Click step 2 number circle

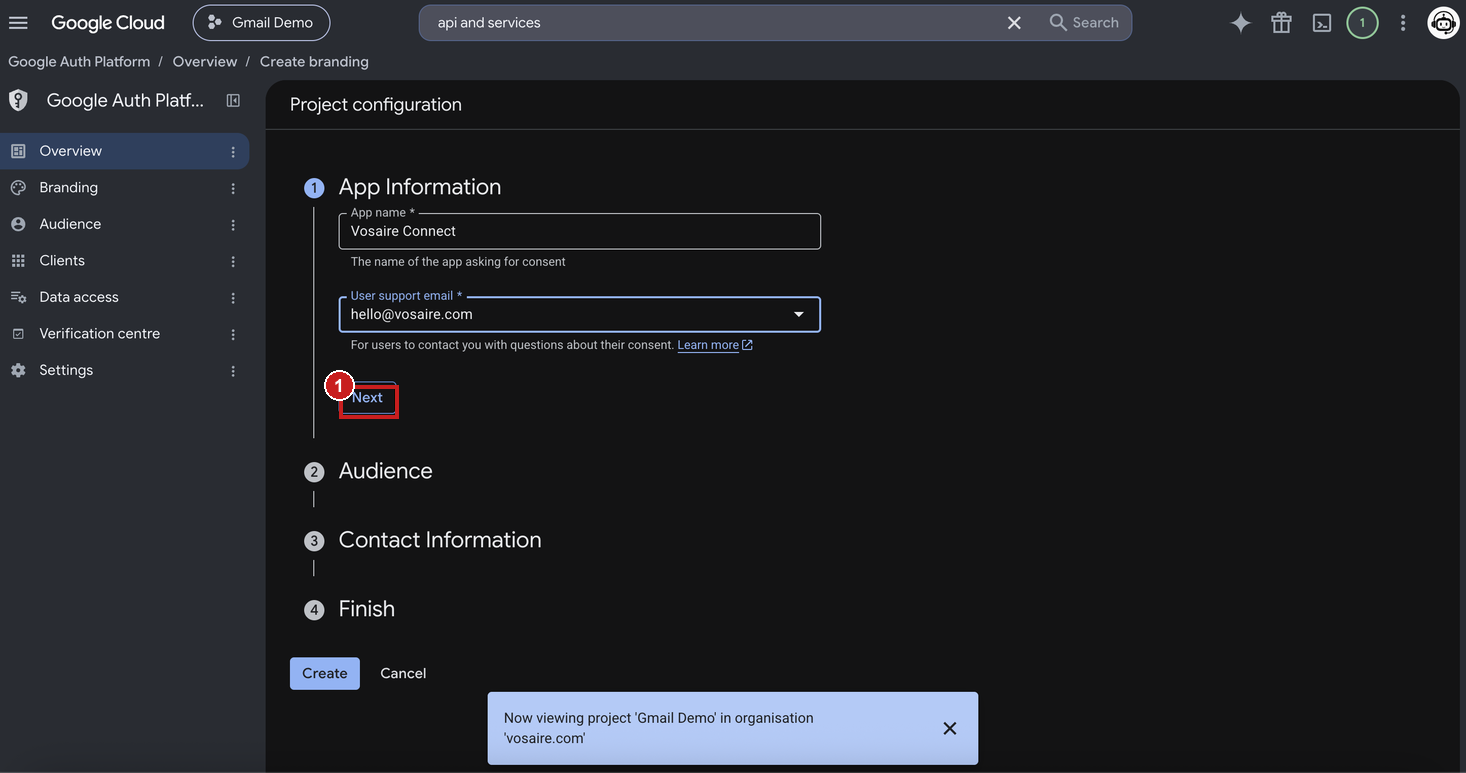coord(314,472)
